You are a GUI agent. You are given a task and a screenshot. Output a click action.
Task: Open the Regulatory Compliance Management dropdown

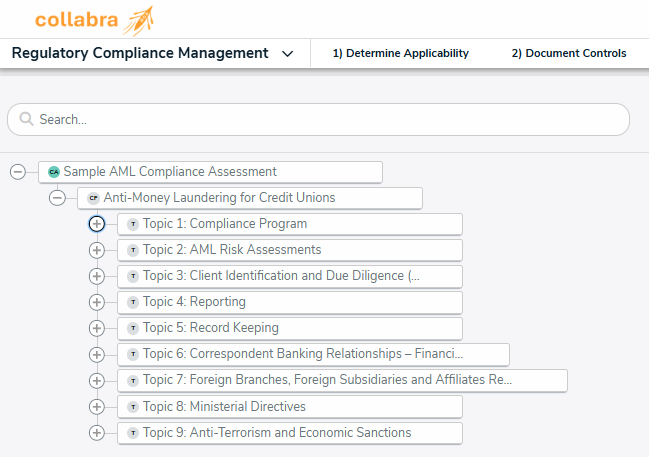click(287, 54)
